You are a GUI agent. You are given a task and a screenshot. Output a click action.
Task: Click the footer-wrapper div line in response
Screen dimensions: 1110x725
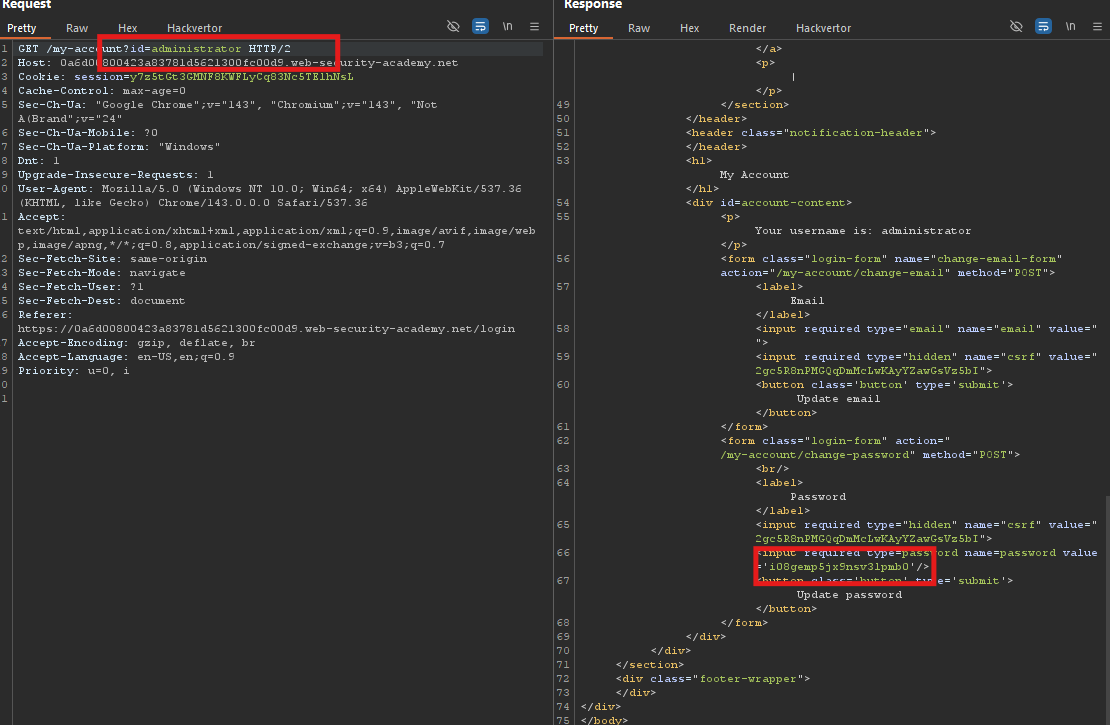point(712,679)
